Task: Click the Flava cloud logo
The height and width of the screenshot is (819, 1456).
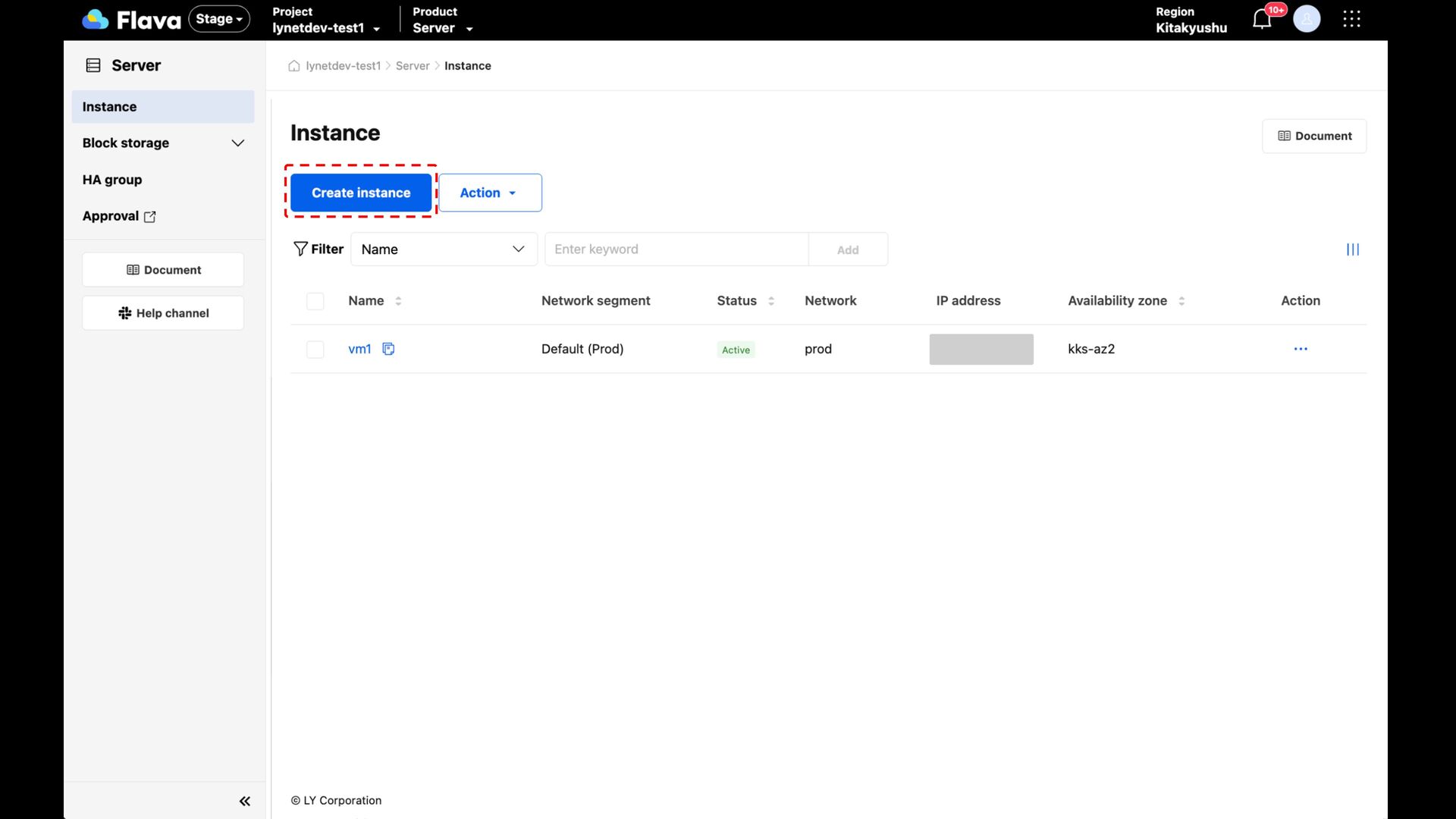Action: [x=96, y=19]
